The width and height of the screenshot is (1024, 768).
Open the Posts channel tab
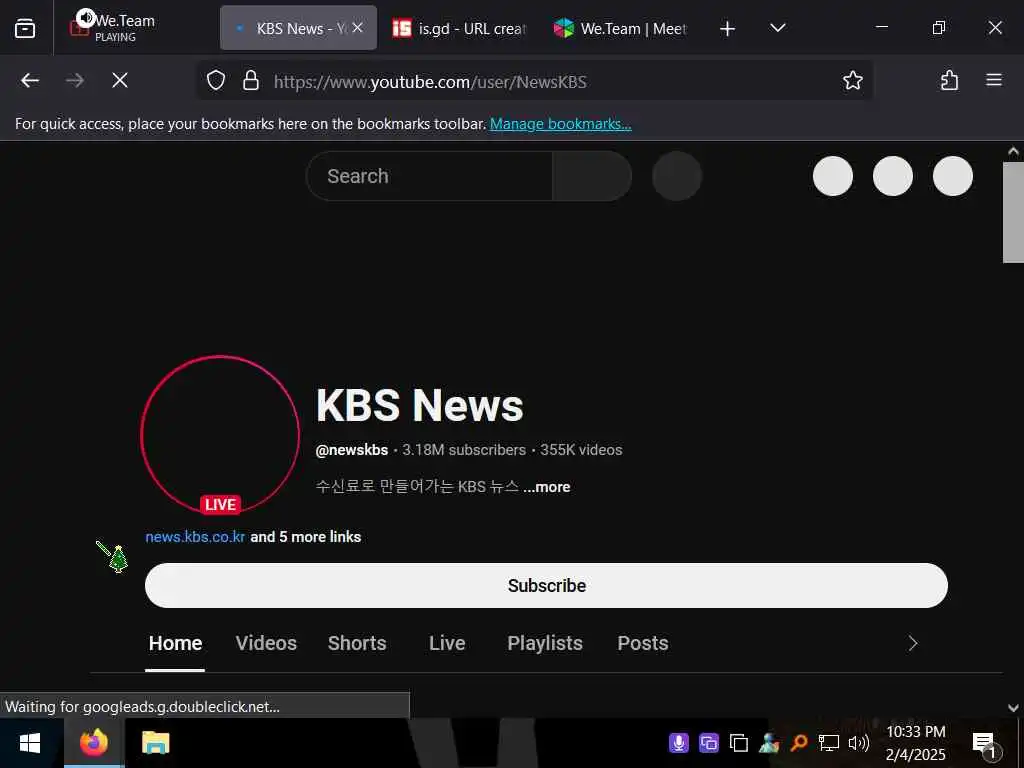[x=643, y=643]
